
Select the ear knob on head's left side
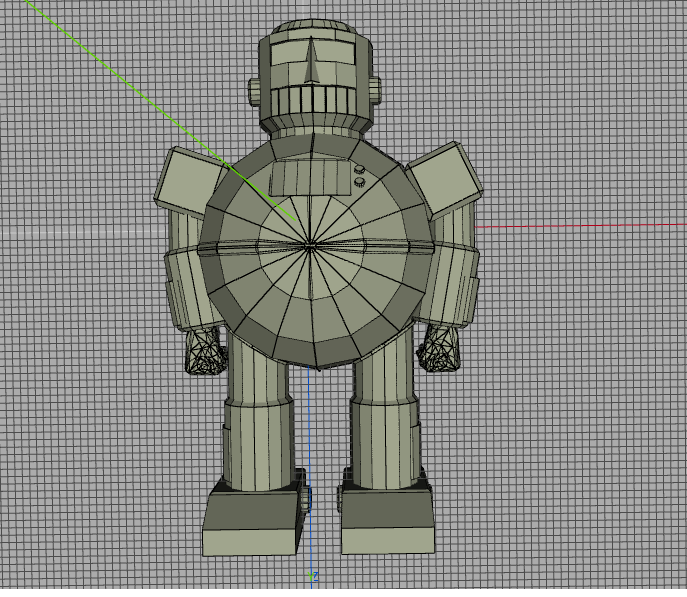[254, 92]
